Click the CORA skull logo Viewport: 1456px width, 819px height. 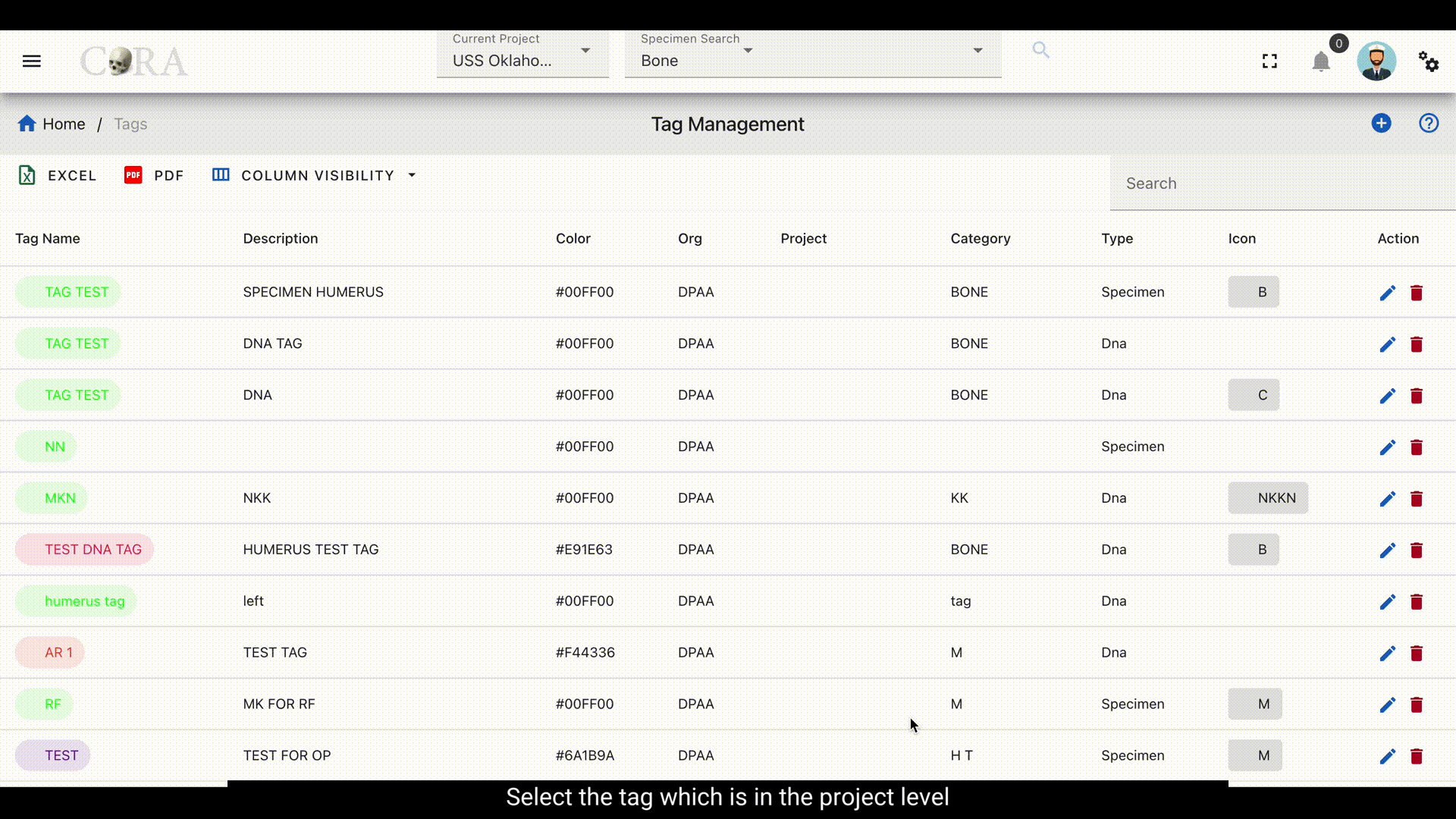(133, 61)
